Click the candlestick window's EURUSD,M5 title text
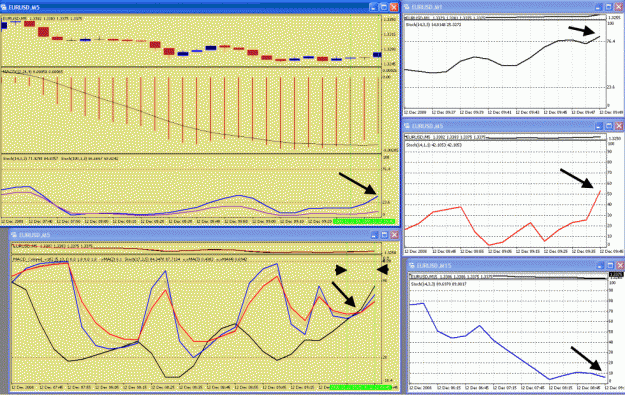Viewport: 625px width, 395px height. coord(24,7)
